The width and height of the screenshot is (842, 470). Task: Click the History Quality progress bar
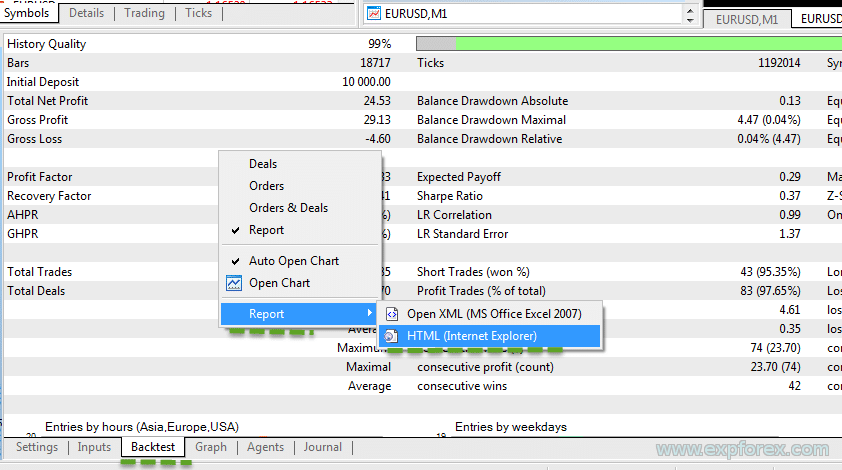pyautogui.click(x=629, y=44)
